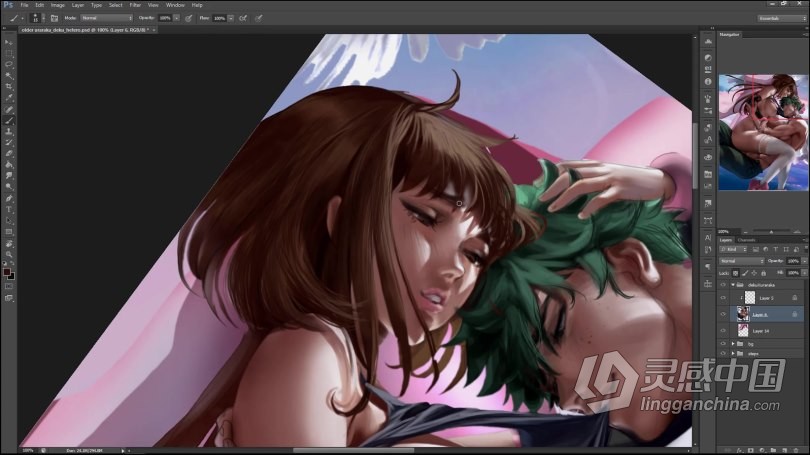Click the background color swatch
Screen dimensions: 810x455
pos(12,277)
